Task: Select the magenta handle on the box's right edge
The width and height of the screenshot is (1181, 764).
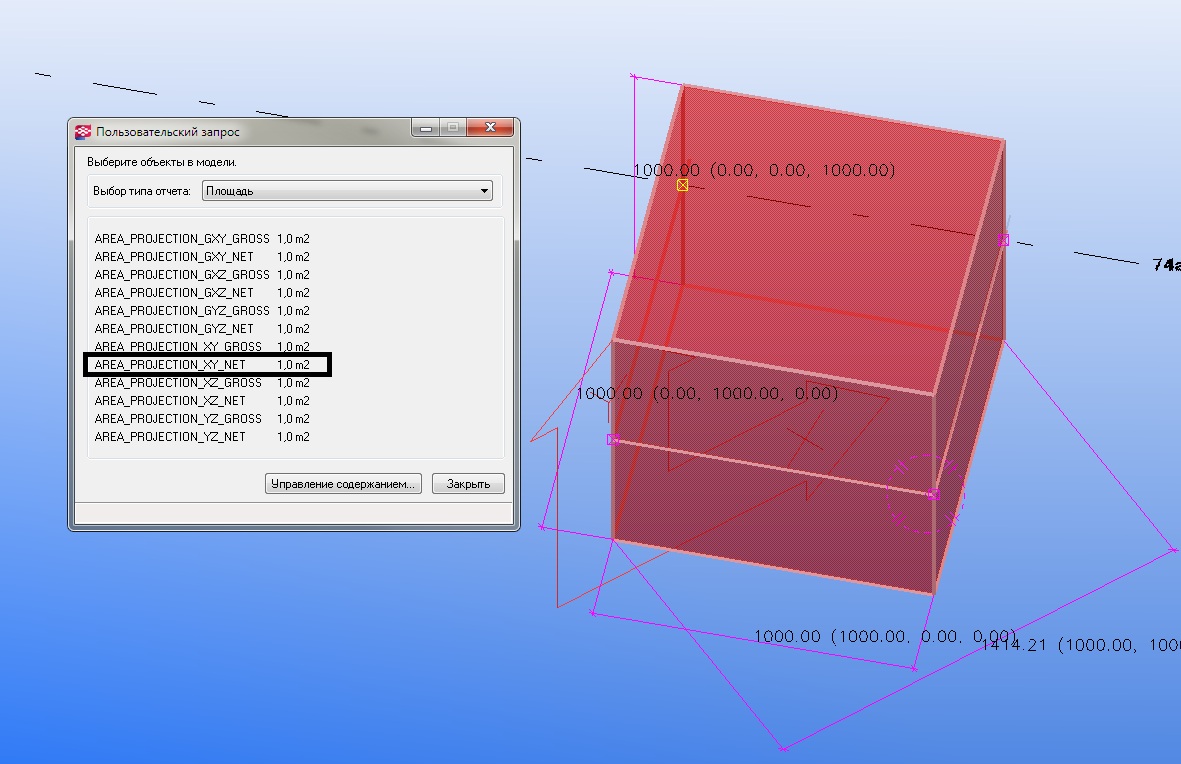Action: tap(1003, 240)
